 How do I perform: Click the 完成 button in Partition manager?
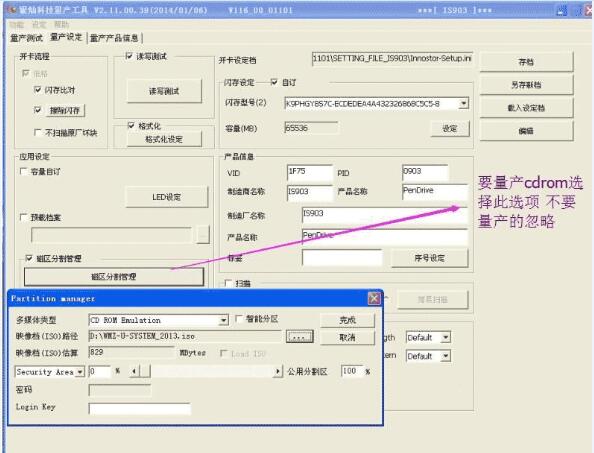(x=347, y=320)
